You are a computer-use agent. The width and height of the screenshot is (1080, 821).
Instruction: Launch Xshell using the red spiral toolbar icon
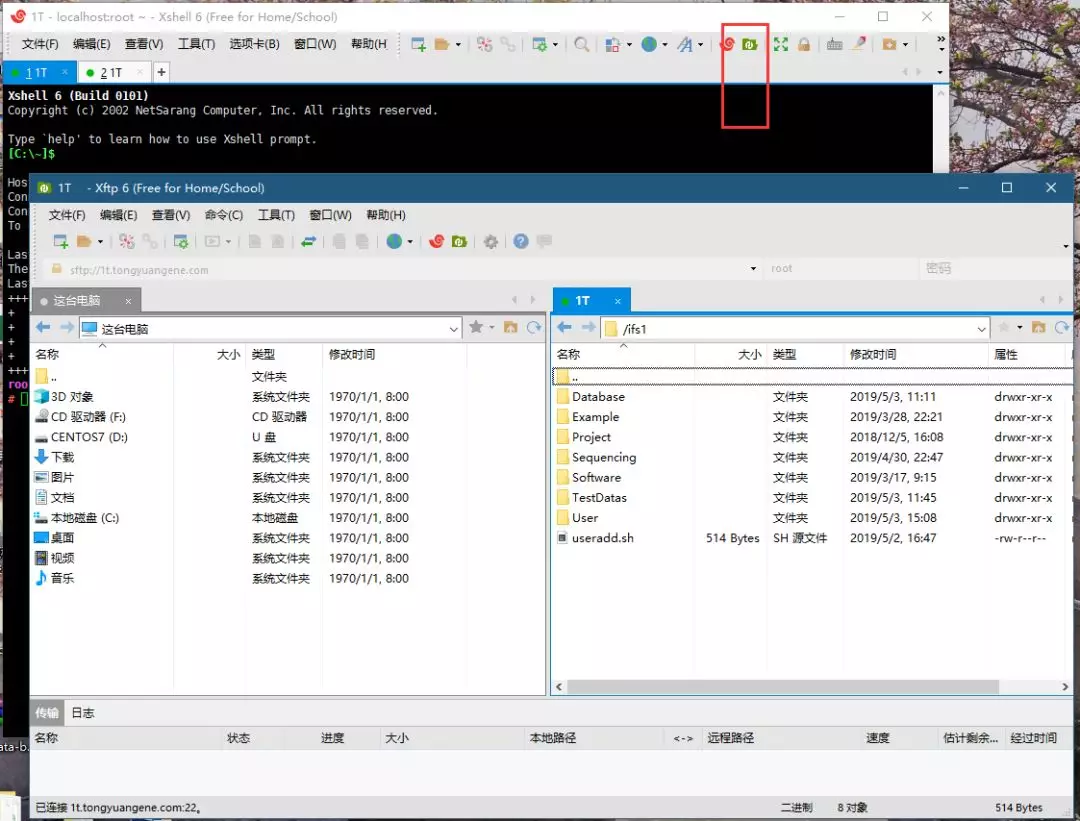coord(729,43)
